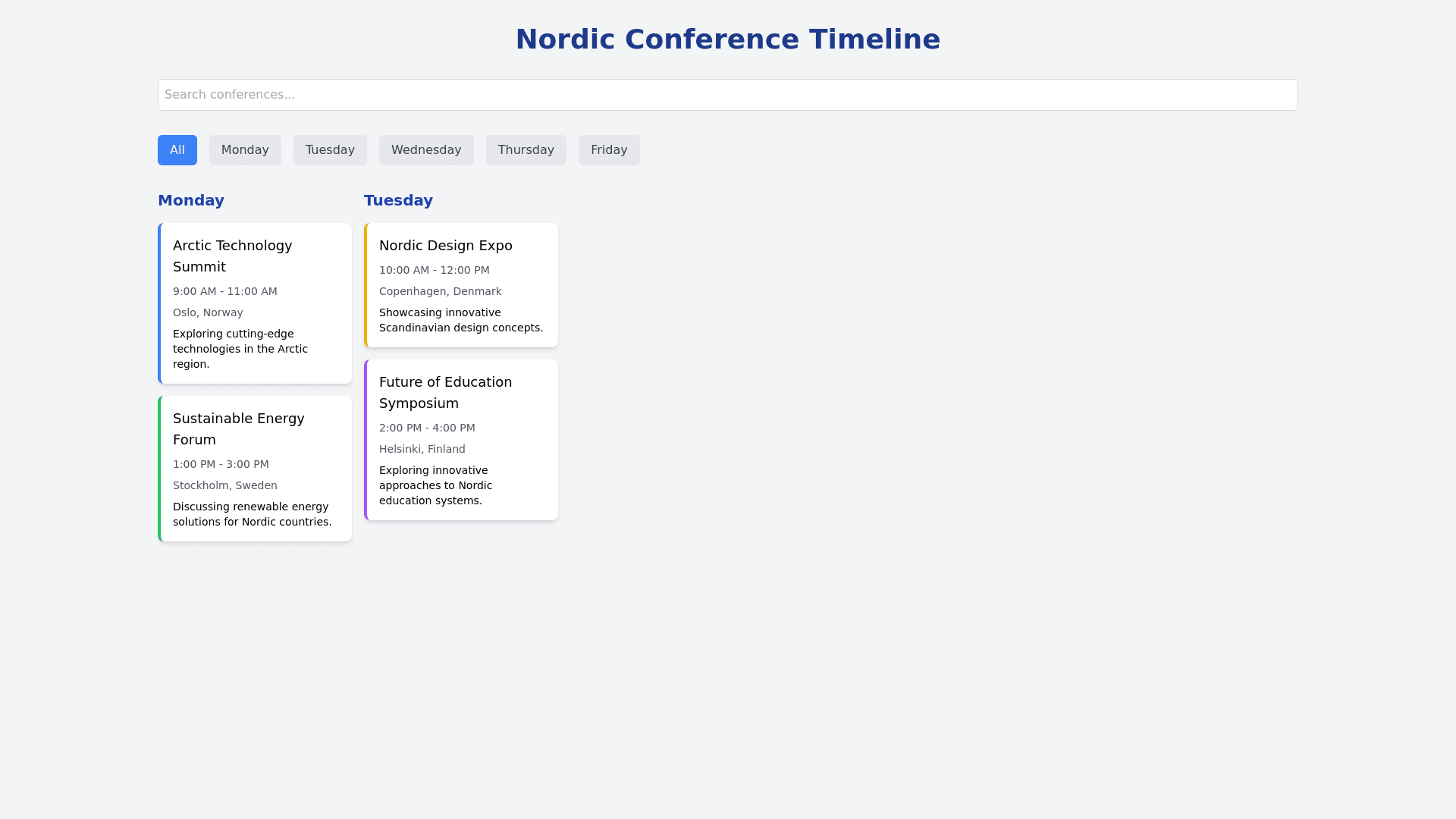Image resolution: width=1456 pixels, height=819 pixels.
Task: Show only Wednesday conferences
Action: coord(426,150)
